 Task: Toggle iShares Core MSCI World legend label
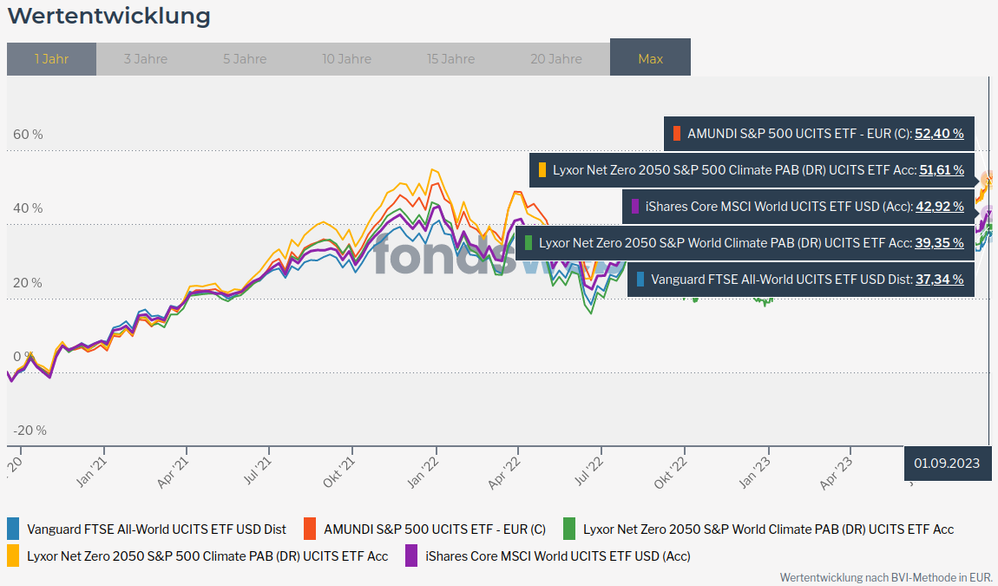pyautogui.click(x=557, y=555)
